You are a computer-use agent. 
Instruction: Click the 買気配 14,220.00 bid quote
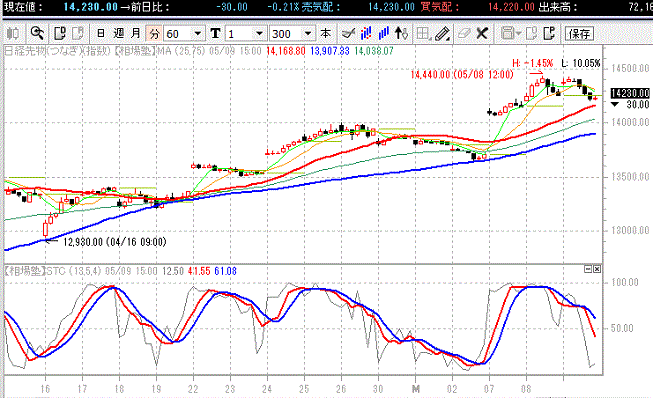pos(511,7)
